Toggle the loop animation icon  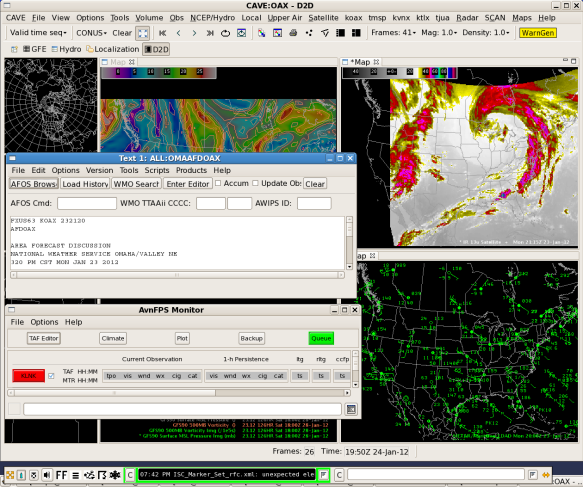225,33
